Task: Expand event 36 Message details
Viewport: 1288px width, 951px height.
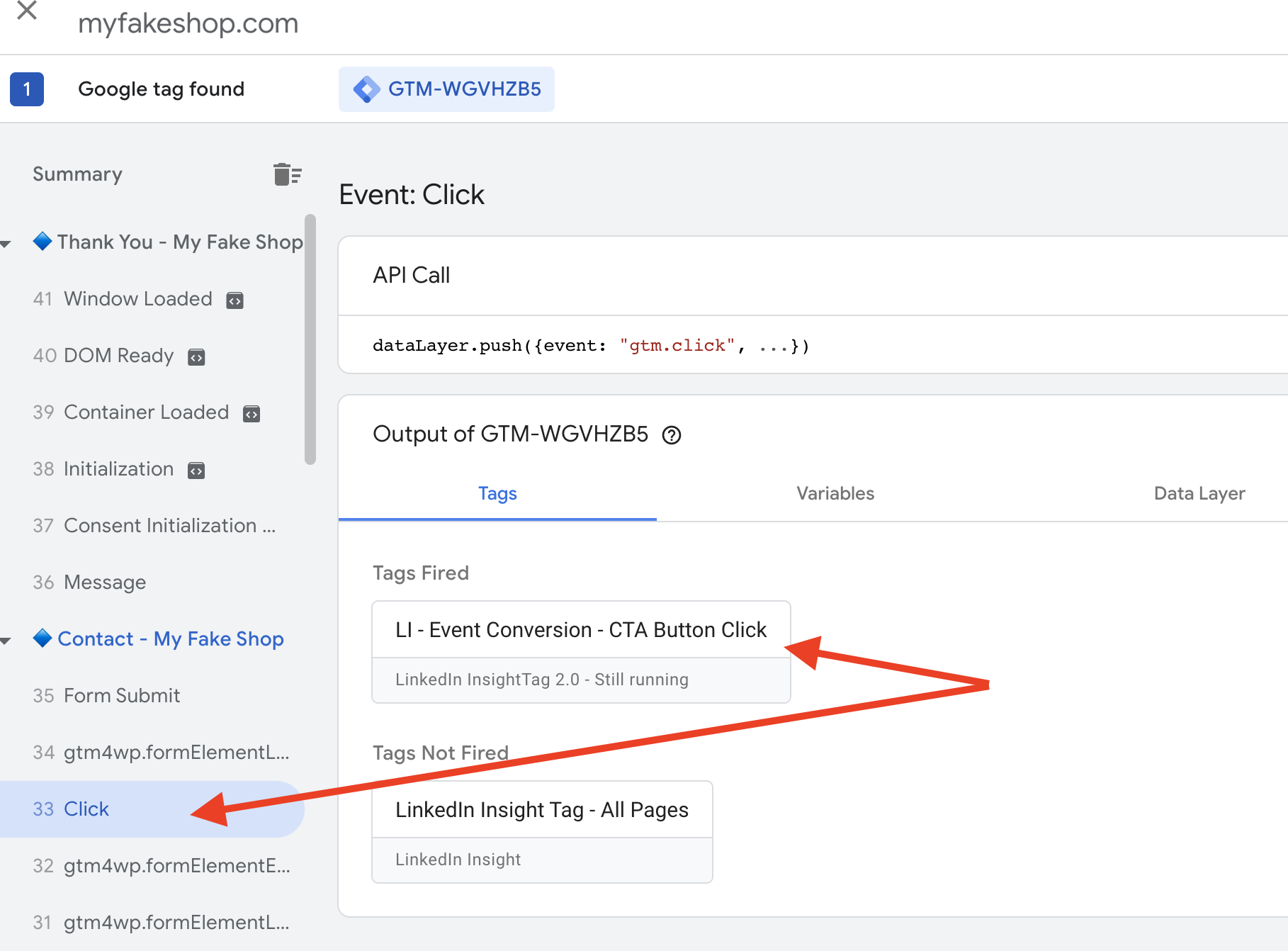Action: coord(104,582)
